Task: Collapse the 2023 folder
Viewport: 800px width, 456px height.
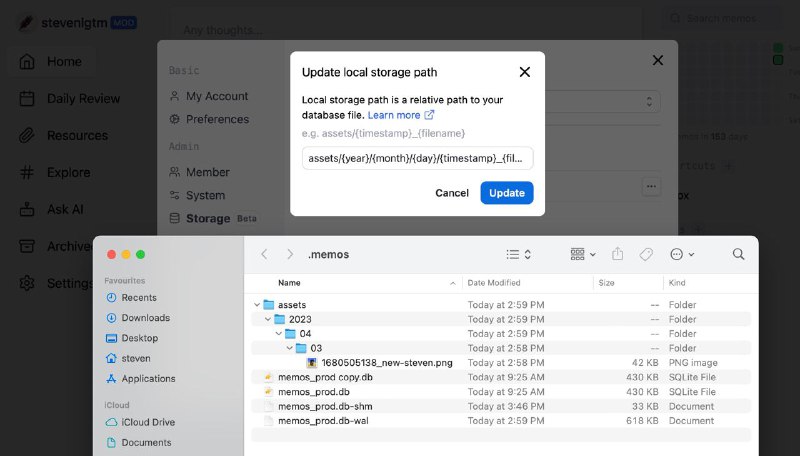Action: coord(268,320)
